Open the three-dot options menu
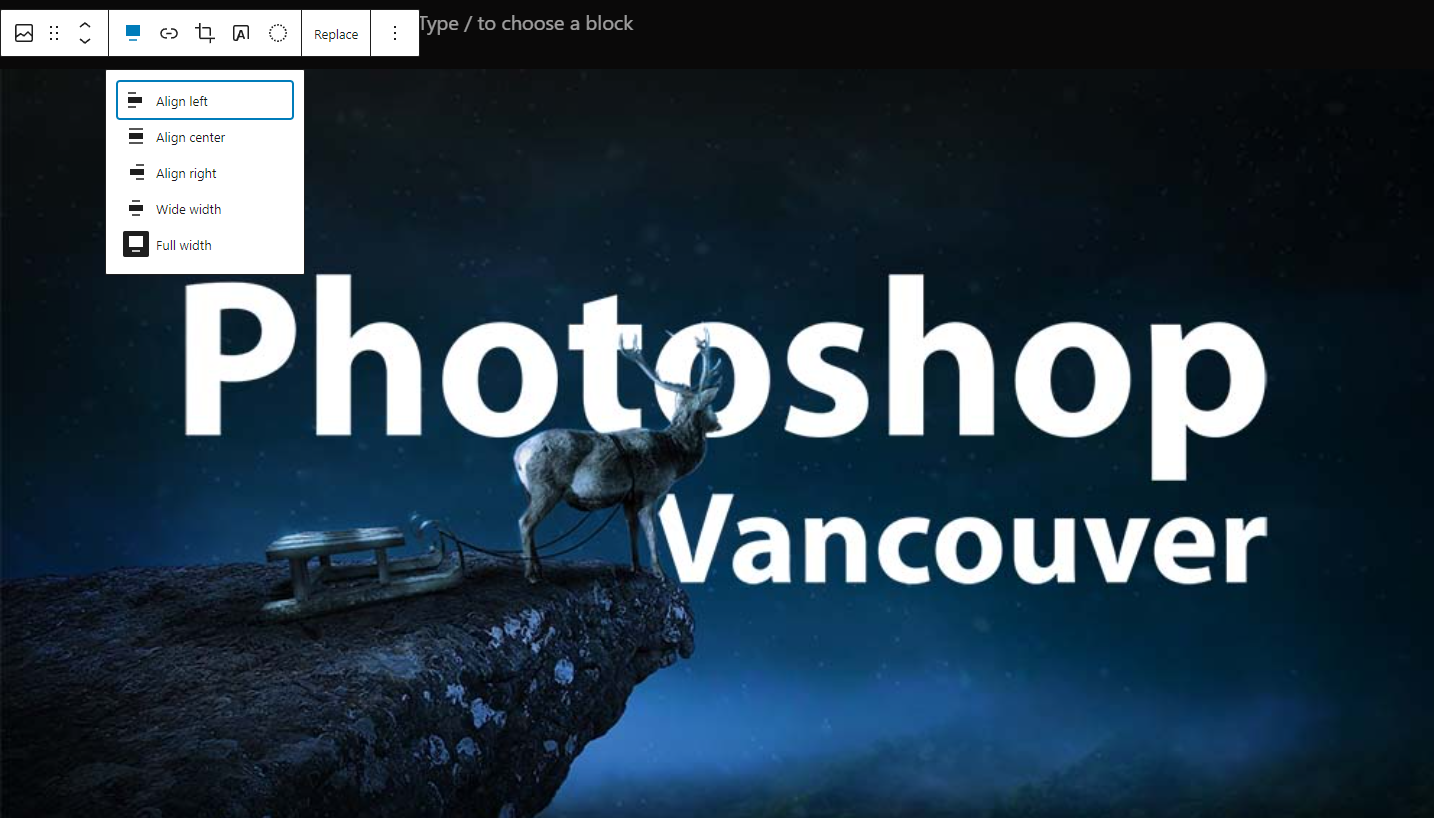The height and width of the screenshot is (818, 1434). pos(395,34)
